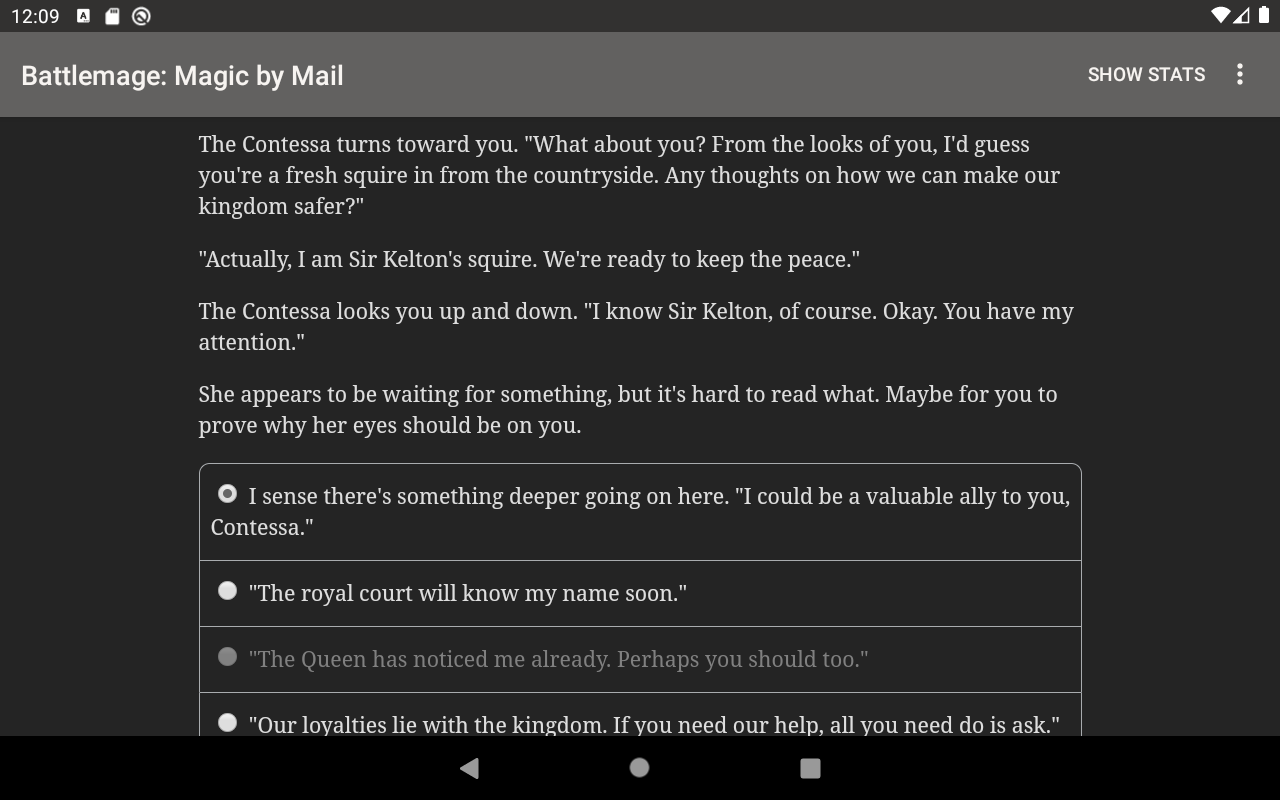Tap the Android home circle button

click(639, 767)
